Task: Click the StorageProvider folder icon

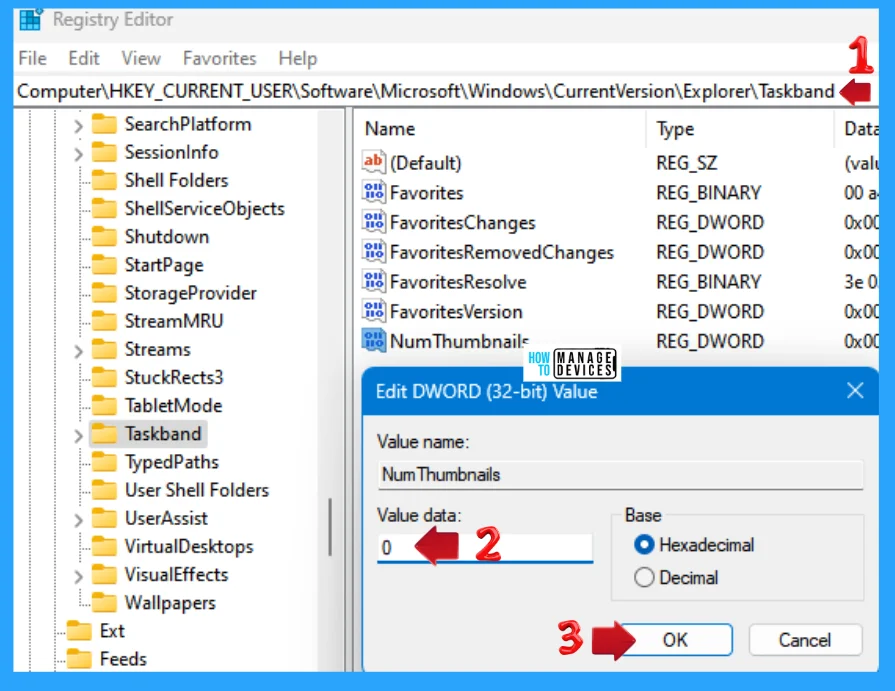Action: point(104,293)
